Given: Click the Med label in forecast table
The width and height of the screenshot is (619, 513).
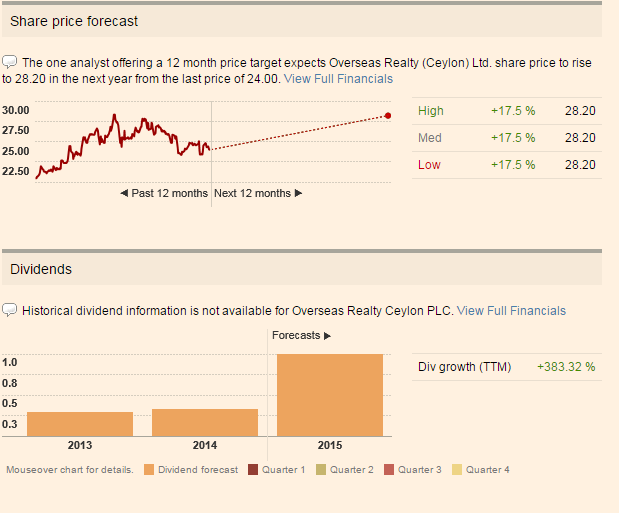Looking at the screenshot, I should tap(430, 138).
